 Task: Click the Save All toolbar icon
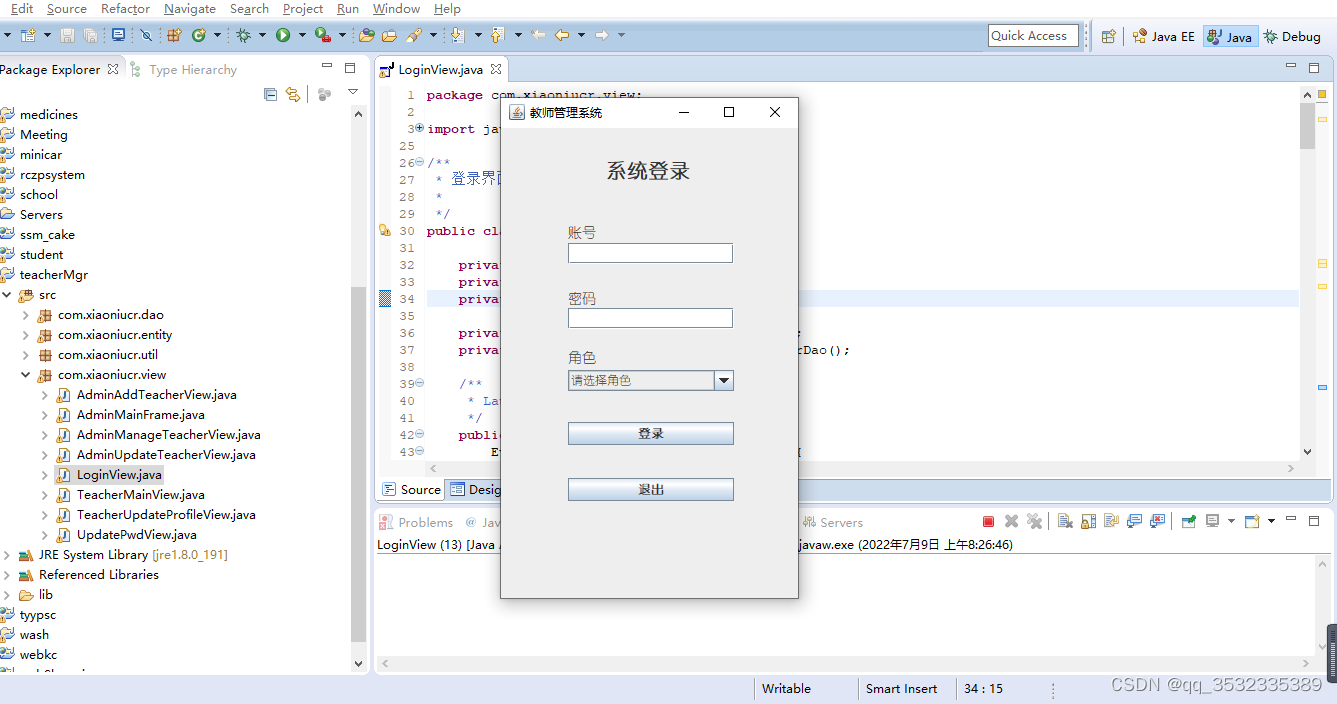[x=90, y=36]
